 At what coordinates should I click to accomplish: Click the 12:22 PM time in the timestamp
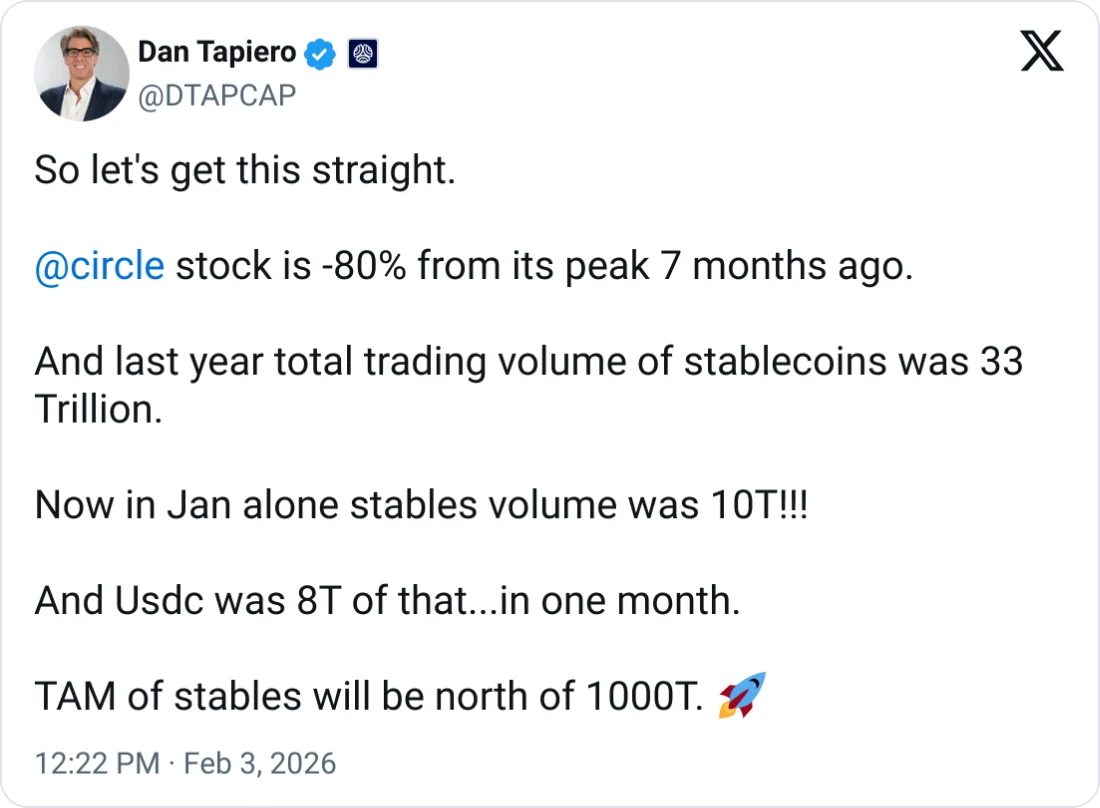97,764
